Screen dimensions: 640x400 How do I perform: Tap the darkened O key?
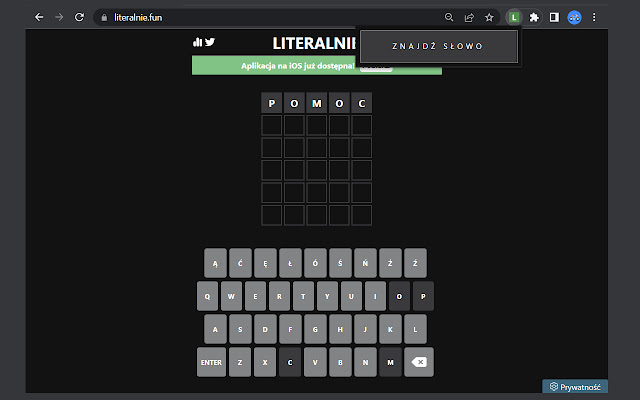pos(399,296)
